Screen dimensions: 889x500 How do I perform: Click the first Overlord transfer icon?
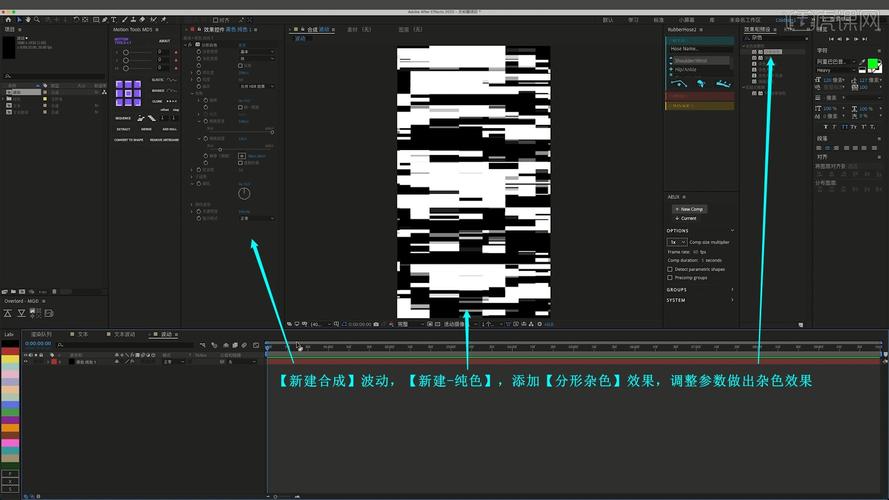[8, 313]
